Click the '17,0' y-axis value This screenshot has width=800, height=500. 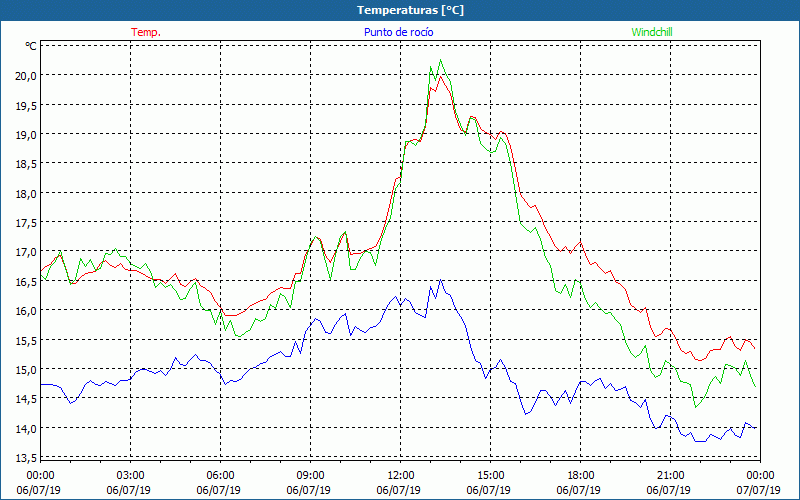[x=27, y=252]
